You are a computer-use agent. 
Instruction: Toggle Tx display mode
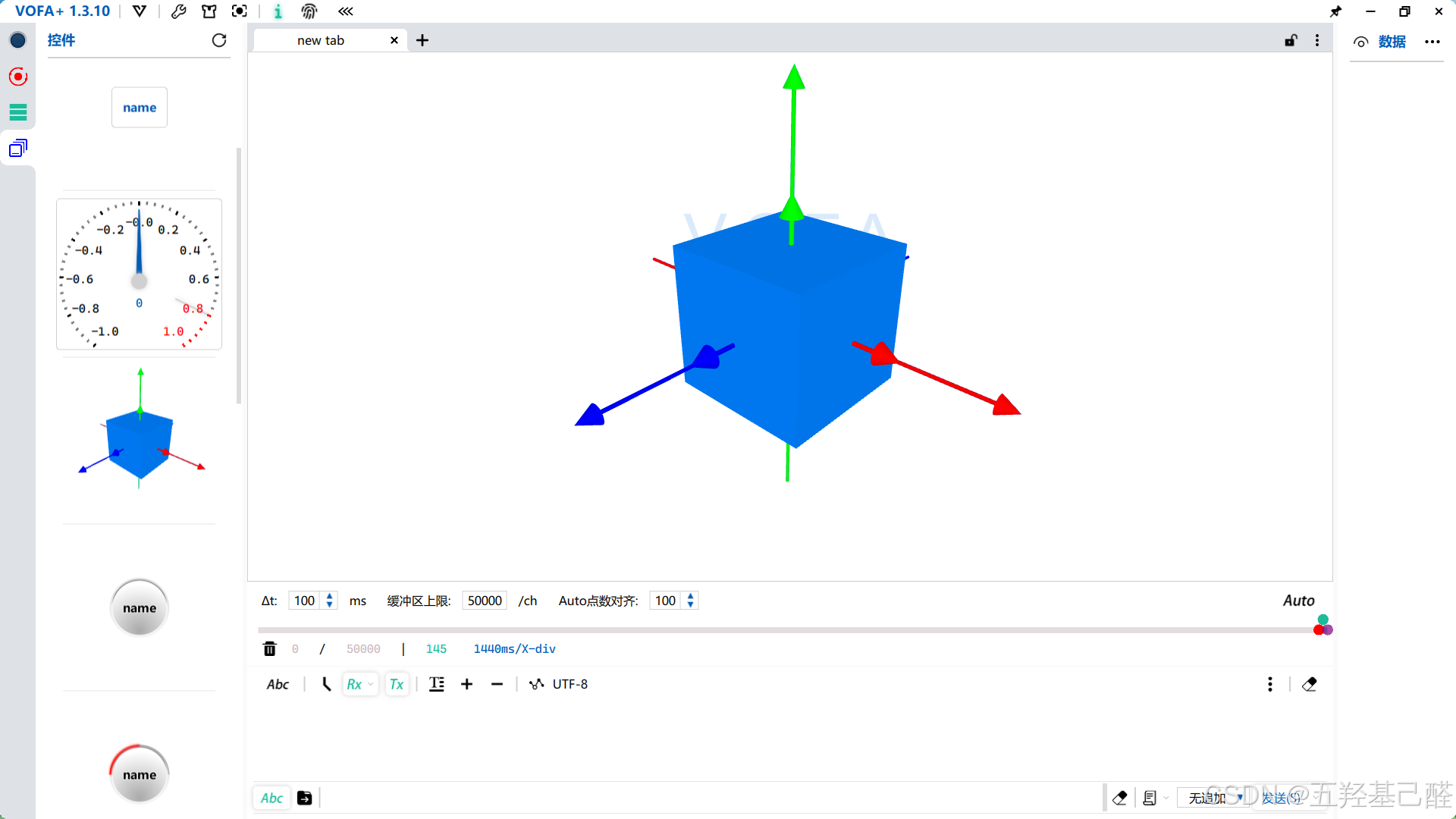(396, 684)
